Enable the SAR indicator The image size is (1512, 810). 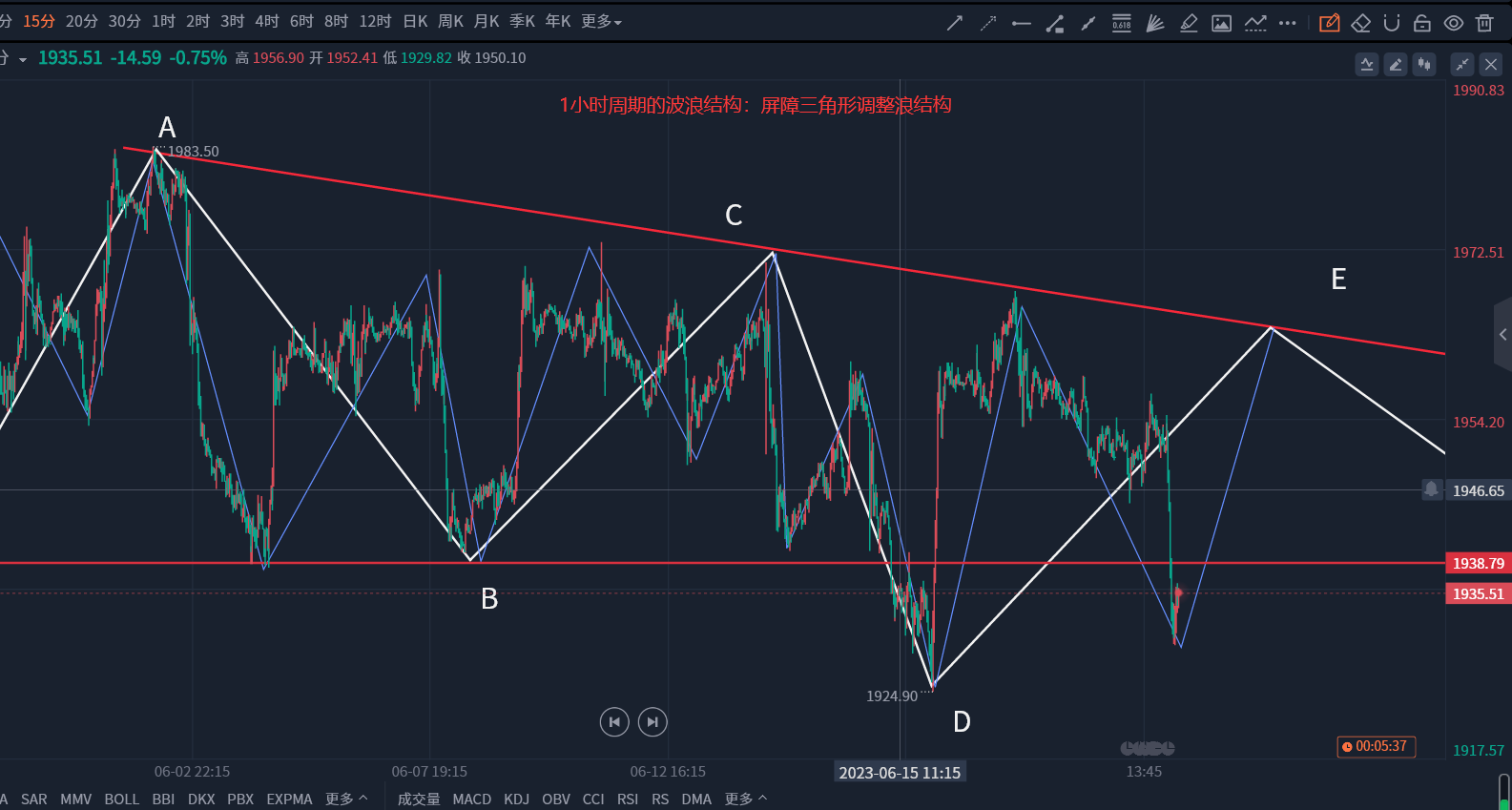tap(34, 799)
